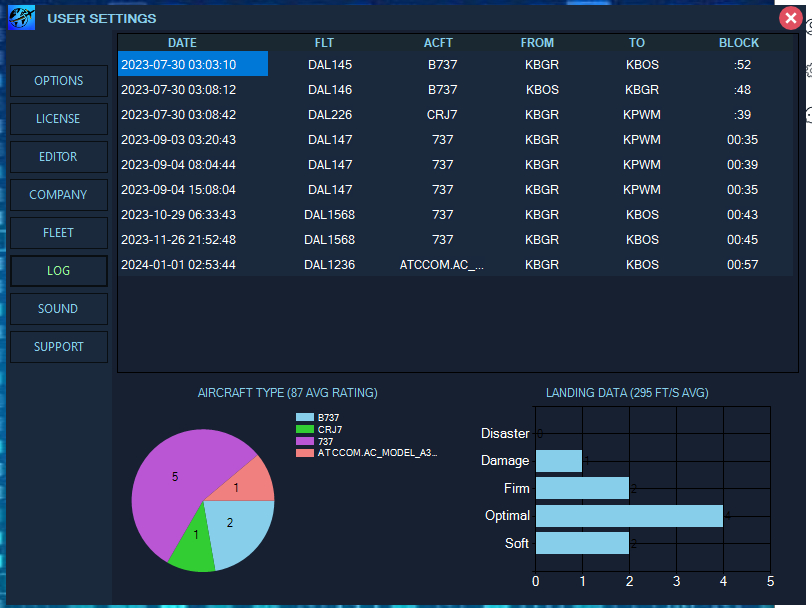Click the app logo icon in title bar

[21, 18]
